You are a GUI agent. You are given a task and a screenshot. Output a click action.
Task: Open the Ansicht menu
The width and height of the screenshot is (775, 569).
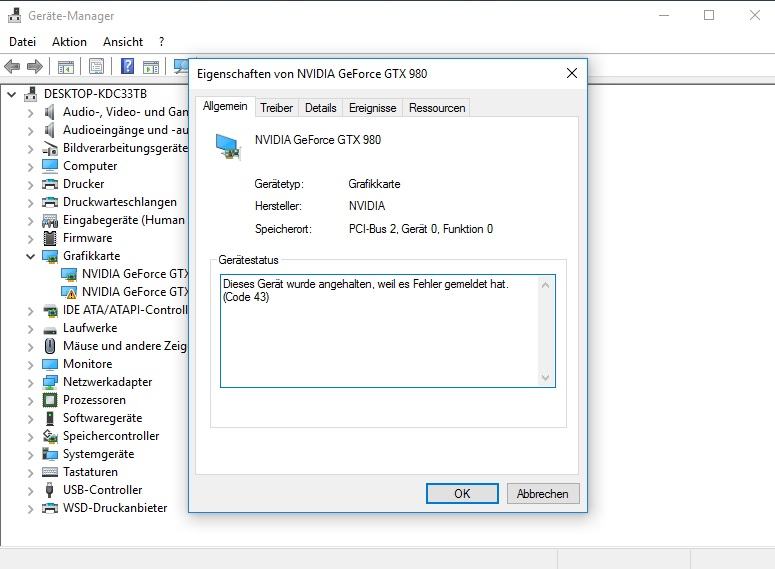point(123,42)
